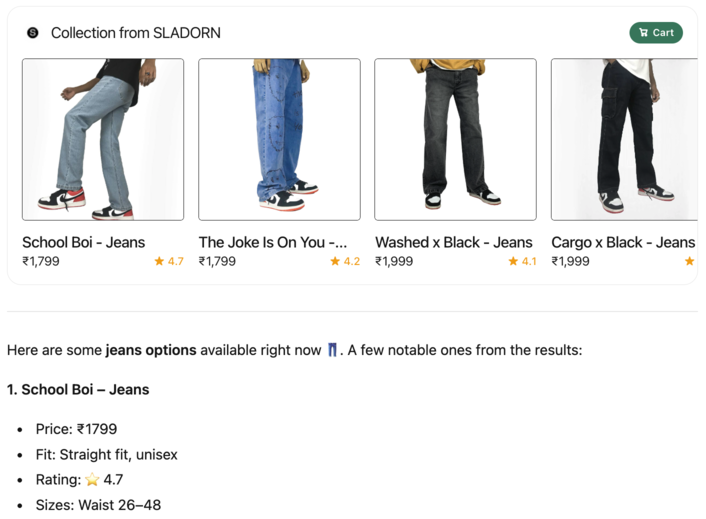The width and height of the screenshot is (706, 519).
Task: Click the SLADORN brand logo icon
Action: [32, 33]
